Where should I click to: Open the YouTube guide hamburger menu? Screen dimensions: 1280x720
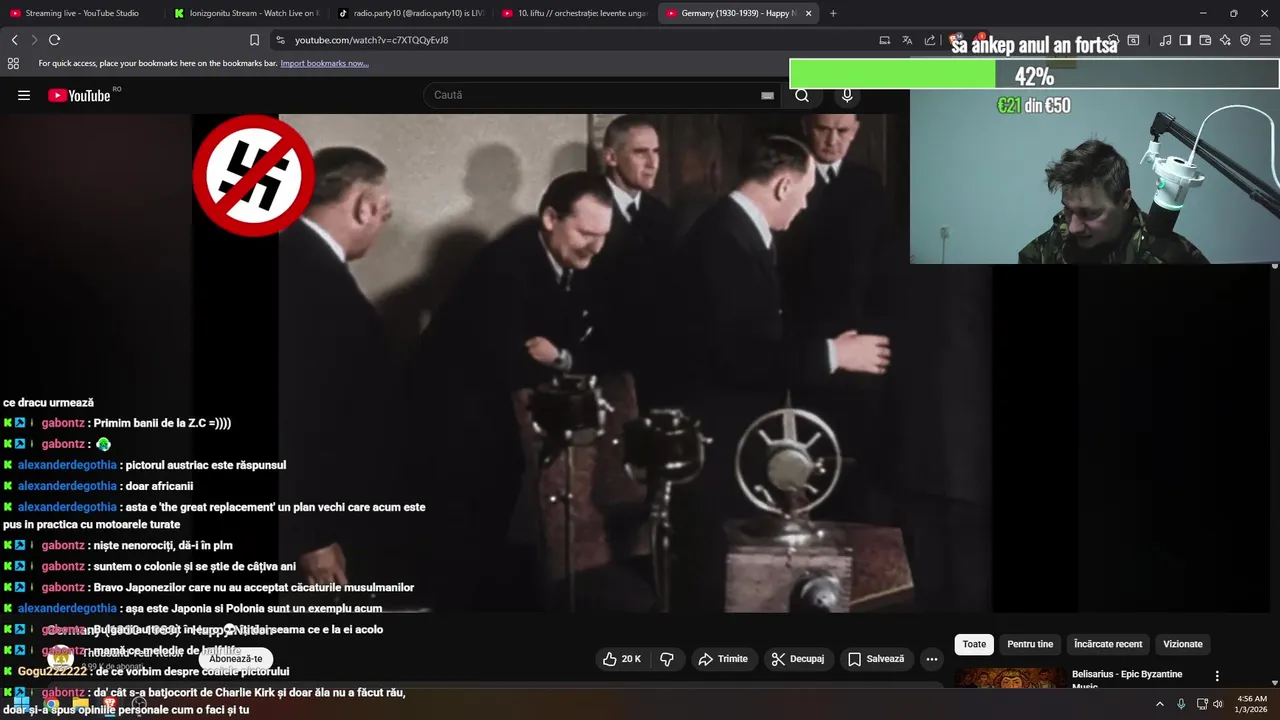[x=24, y=95]
